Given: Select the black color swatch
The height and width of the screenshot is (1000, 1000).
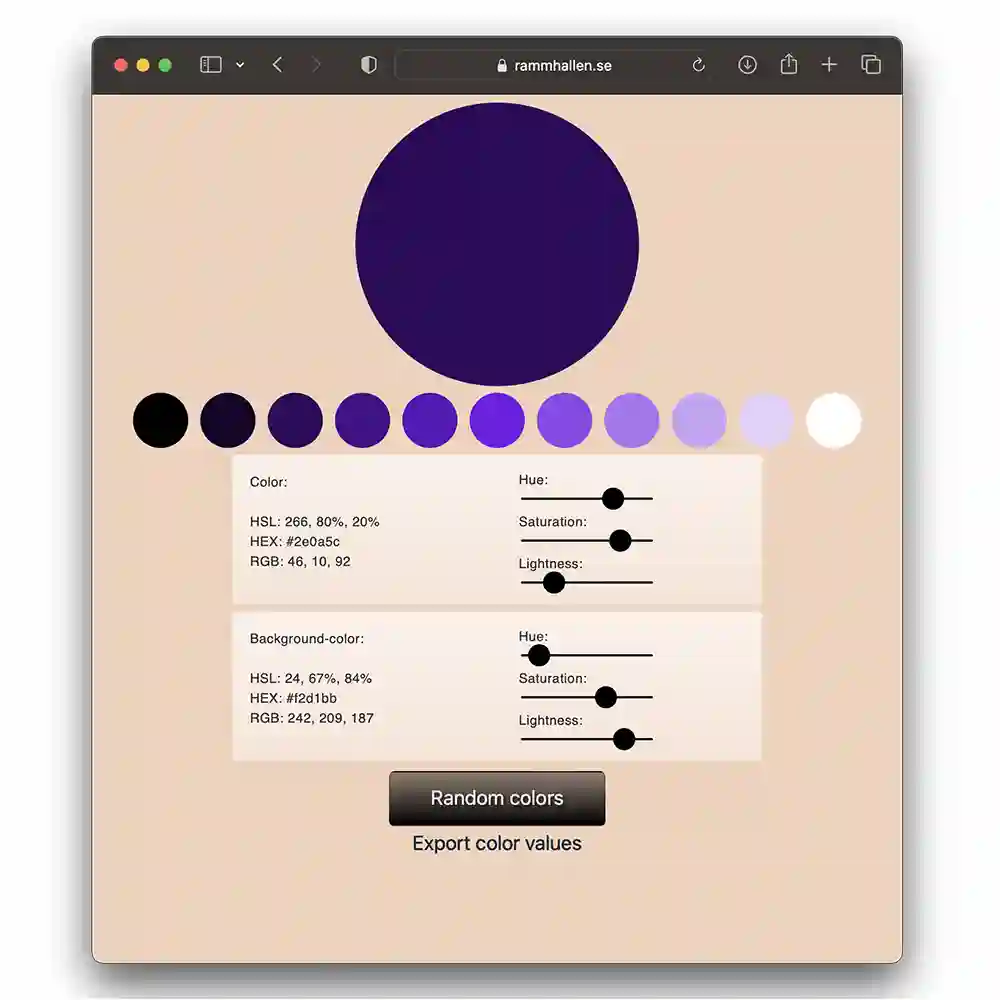Looking at the screenshot, I should click(x=160, y=420).
